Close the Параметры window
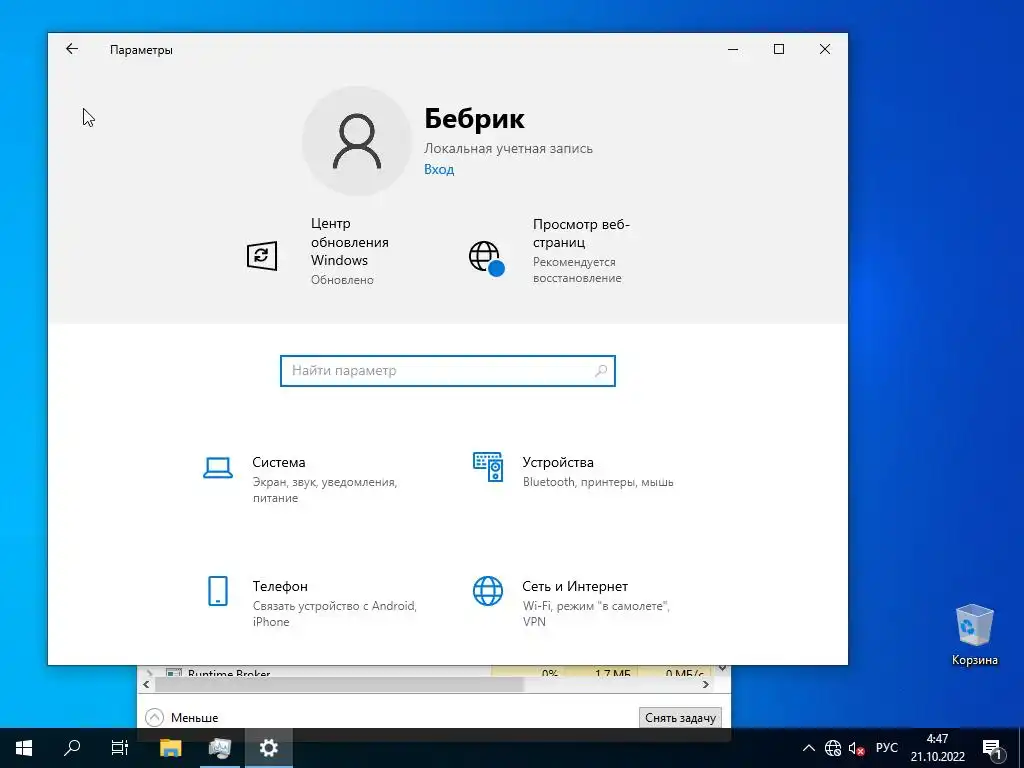The height and width of the screenshot is (768, 1024). (825, 49)
